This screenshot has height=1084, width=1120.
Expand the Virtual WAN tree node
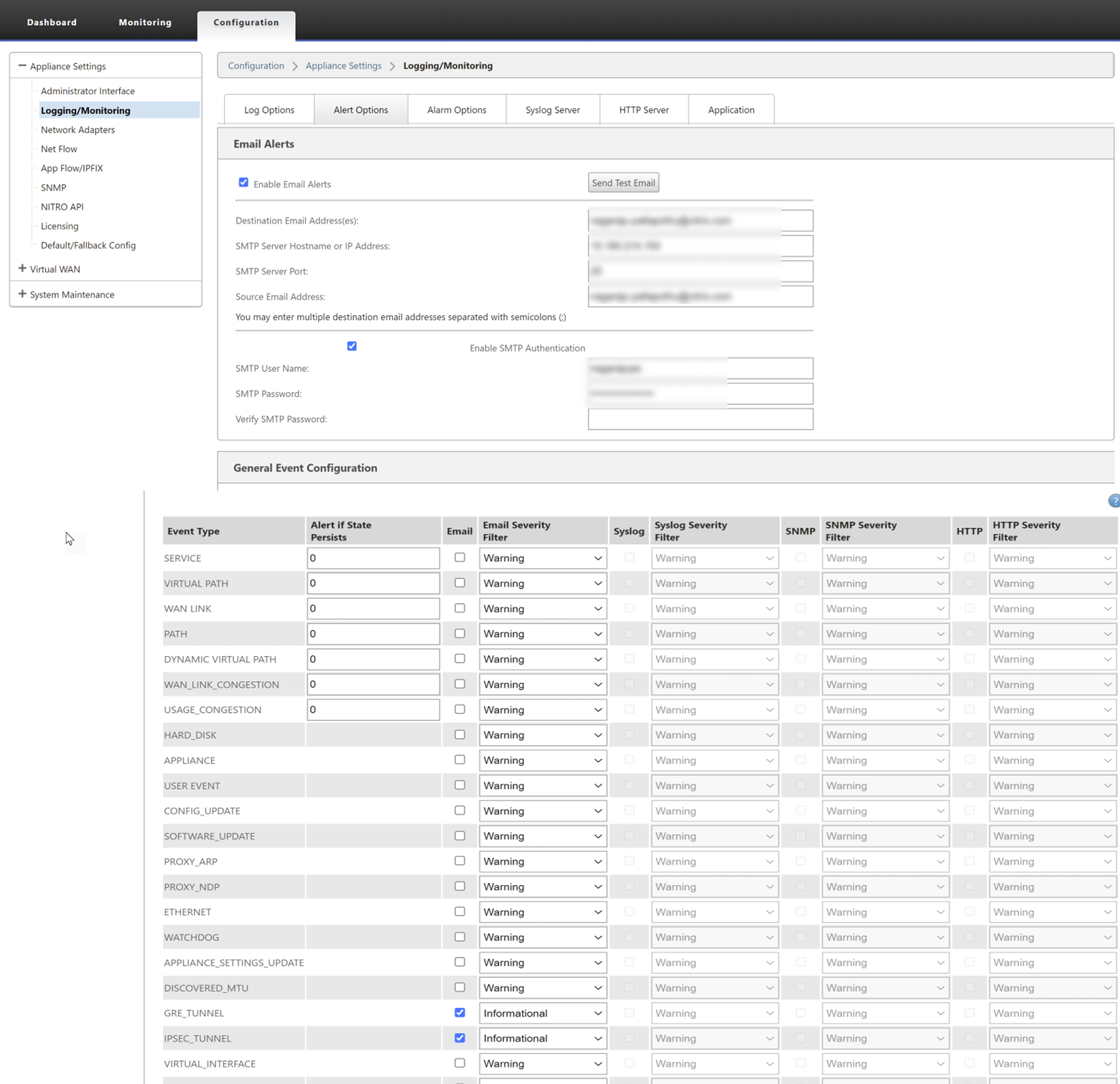22,268
